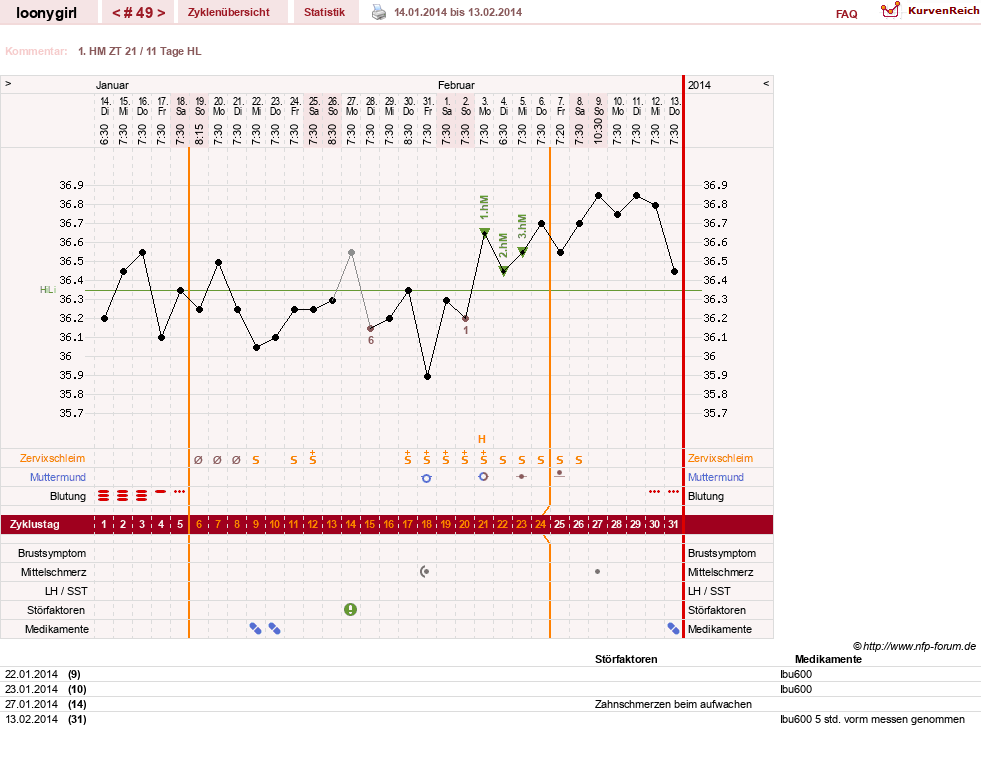Click heavy bleeding icon on cycle day 2

pyautogui.click(x=123, y=496)
